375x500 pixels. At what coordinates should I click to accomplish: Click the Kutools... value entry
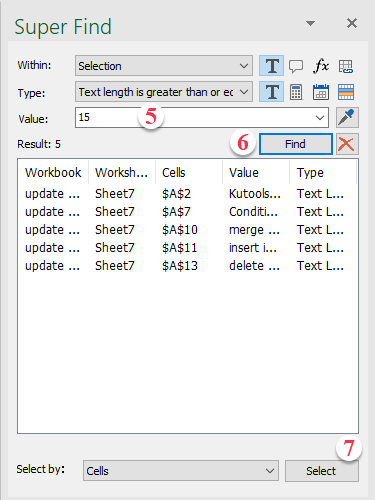(x=255, y=194)
